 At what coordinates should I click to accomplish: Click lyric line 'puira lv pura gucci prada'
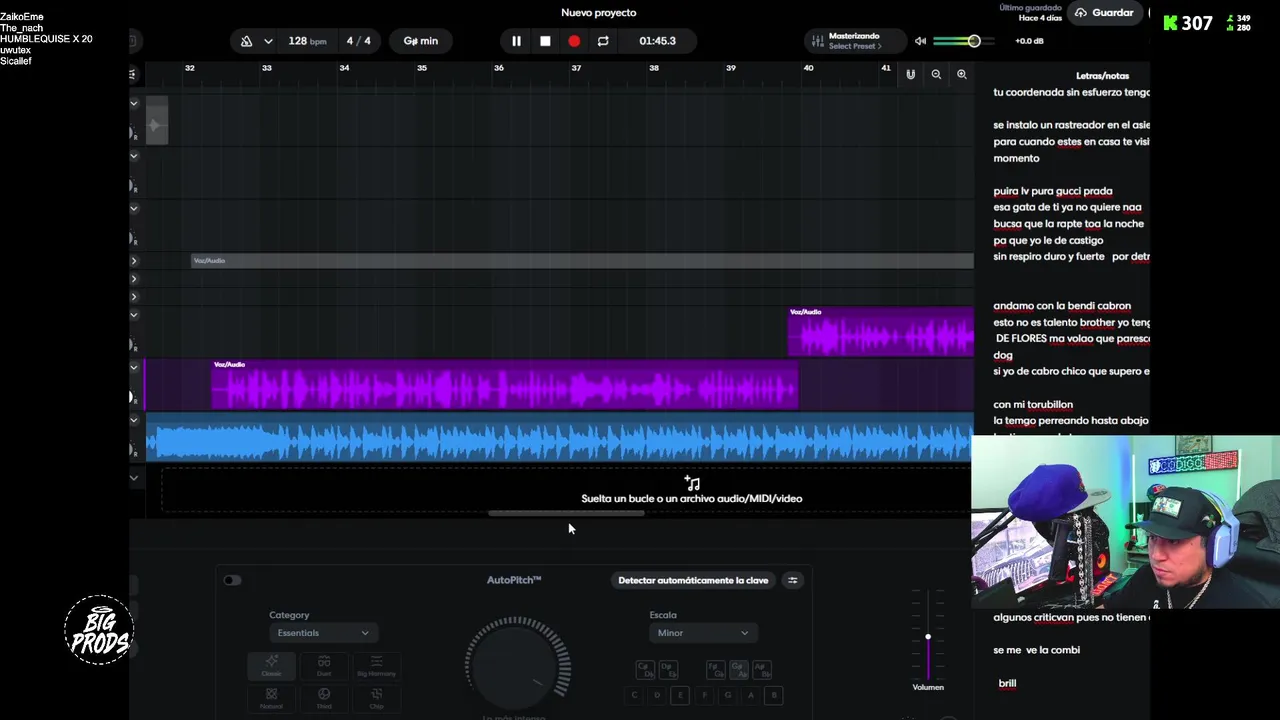coord(1053,191)
